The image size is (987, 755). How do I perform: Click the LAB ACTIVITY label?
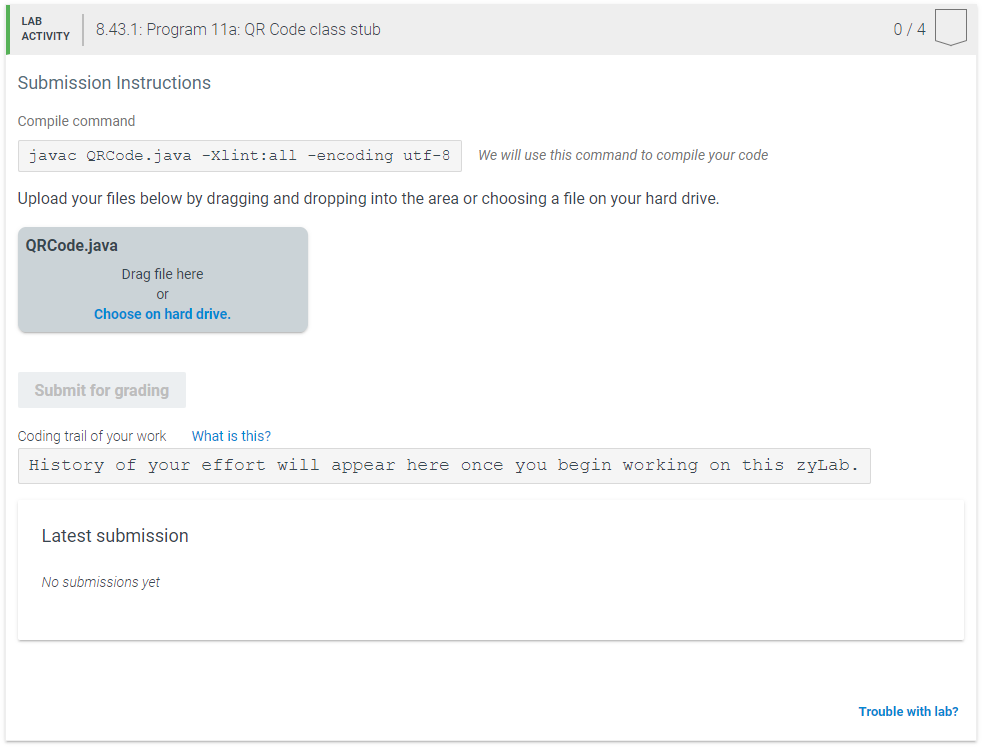(45, 29)
